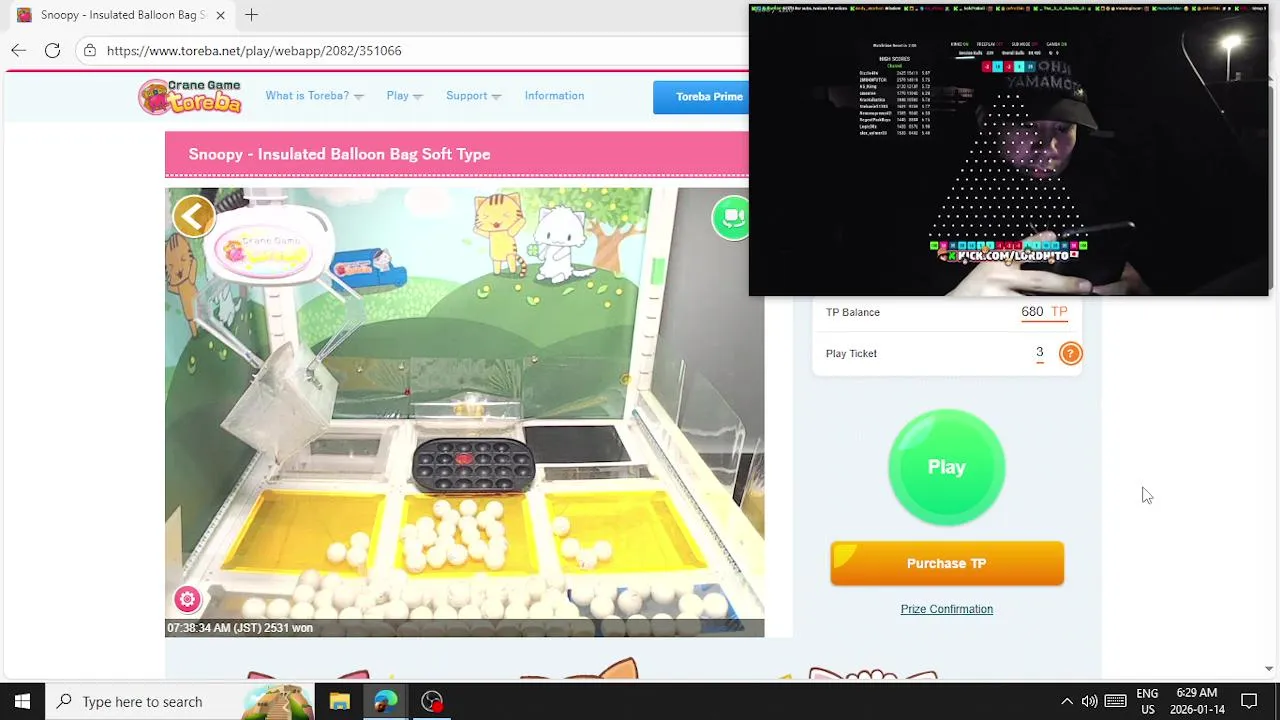
Task: Click the Play Ticket count 3
Action: [x=1039, y=352]
